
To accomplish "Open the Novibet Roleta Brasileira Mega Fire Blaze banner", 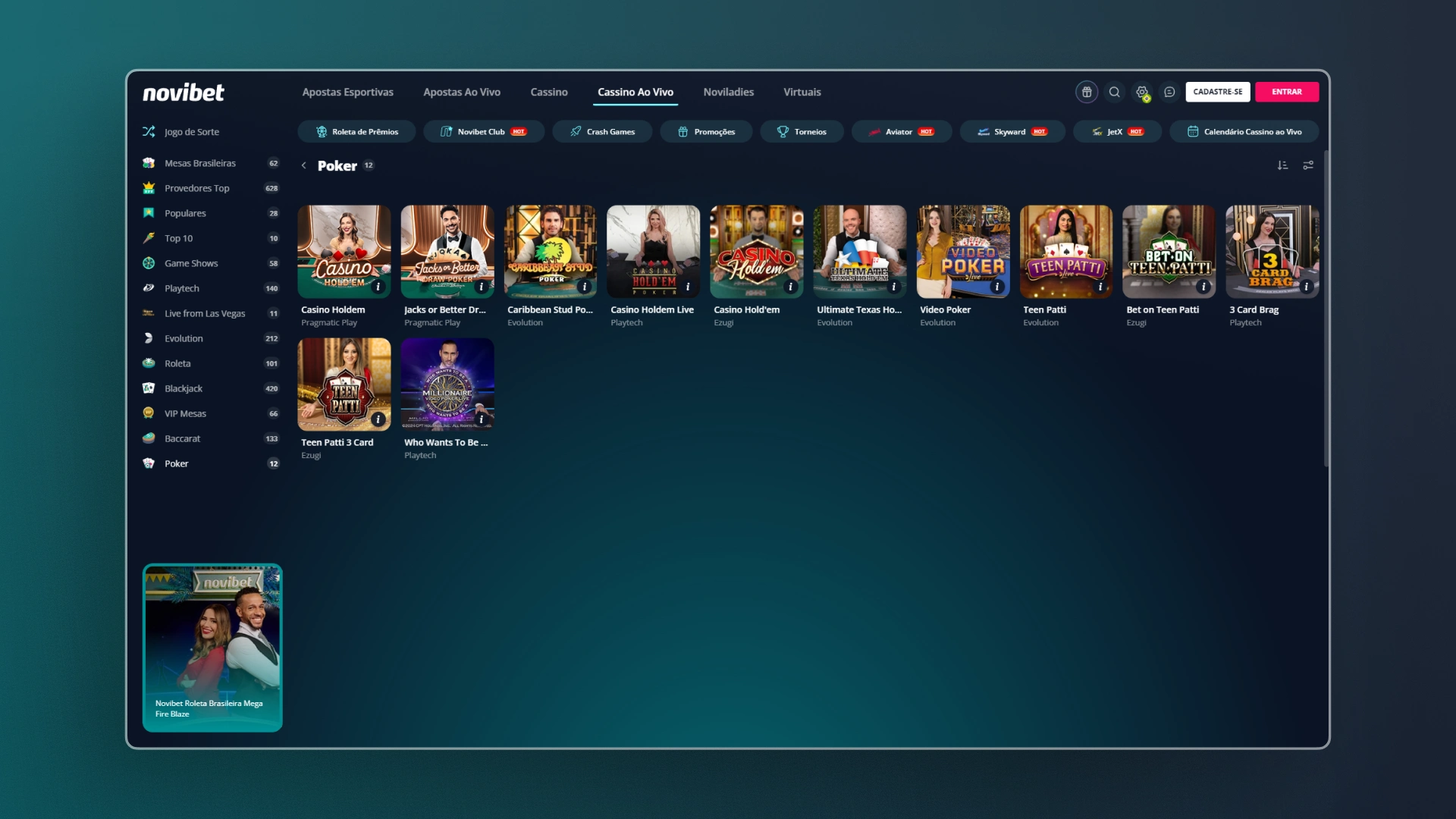I will [212, 647].
